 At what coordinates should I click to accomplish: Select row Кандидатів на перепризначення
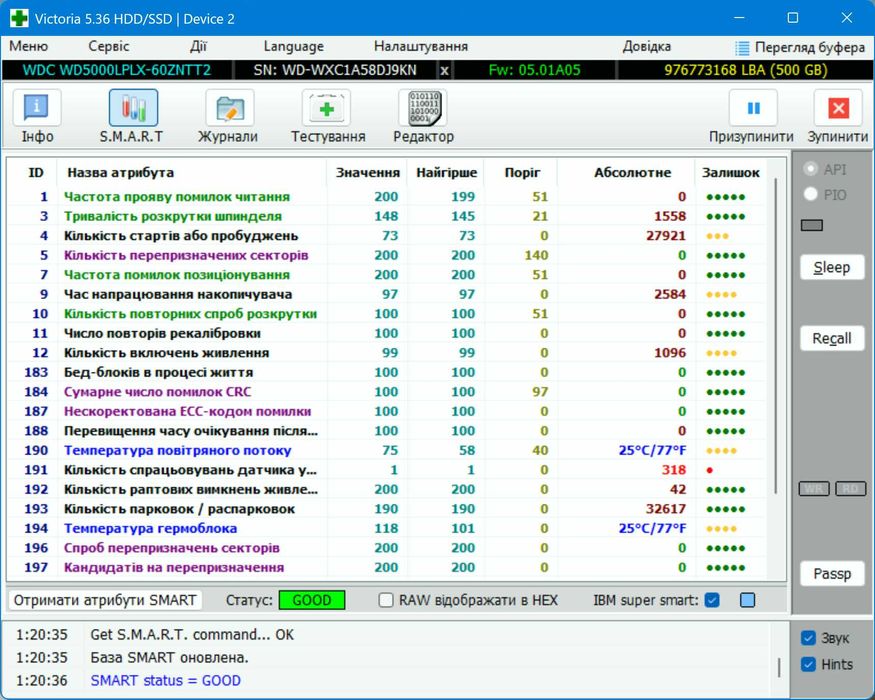tap(386, 568)
